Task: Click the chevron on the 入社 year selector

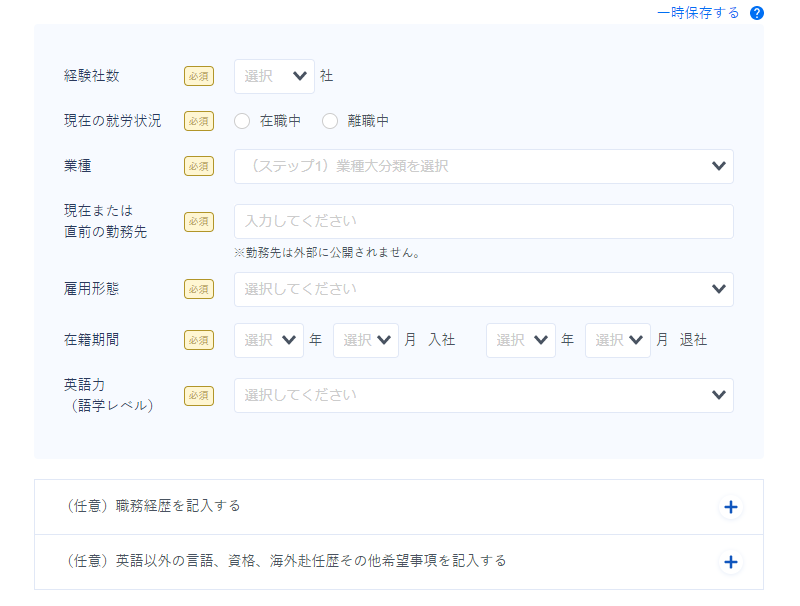Action: 289,340
